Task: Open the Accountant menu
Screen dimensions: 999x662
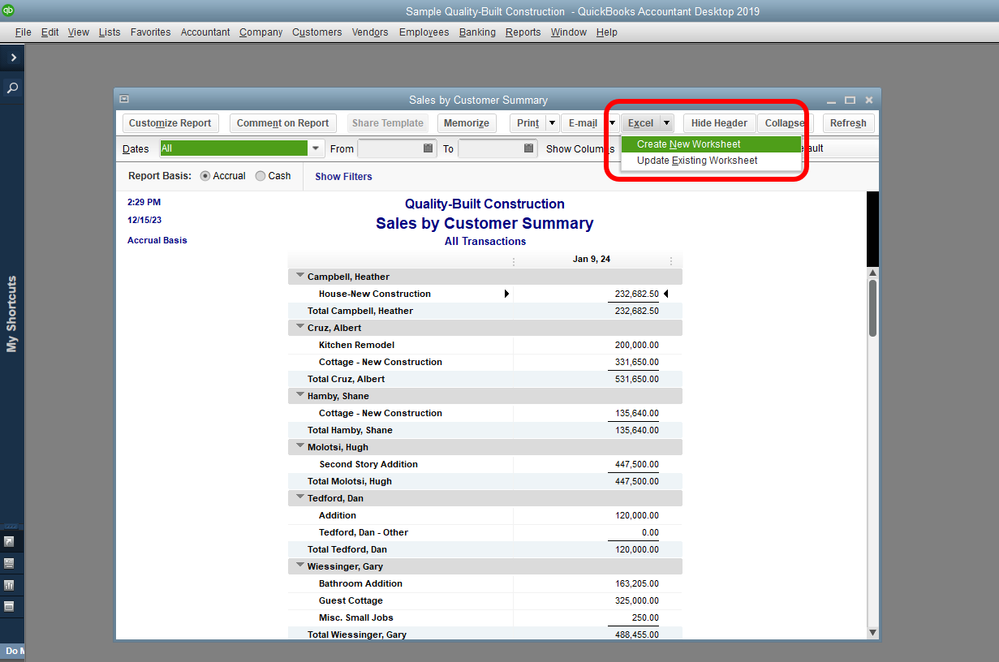Action: click(x=205, y=32)
